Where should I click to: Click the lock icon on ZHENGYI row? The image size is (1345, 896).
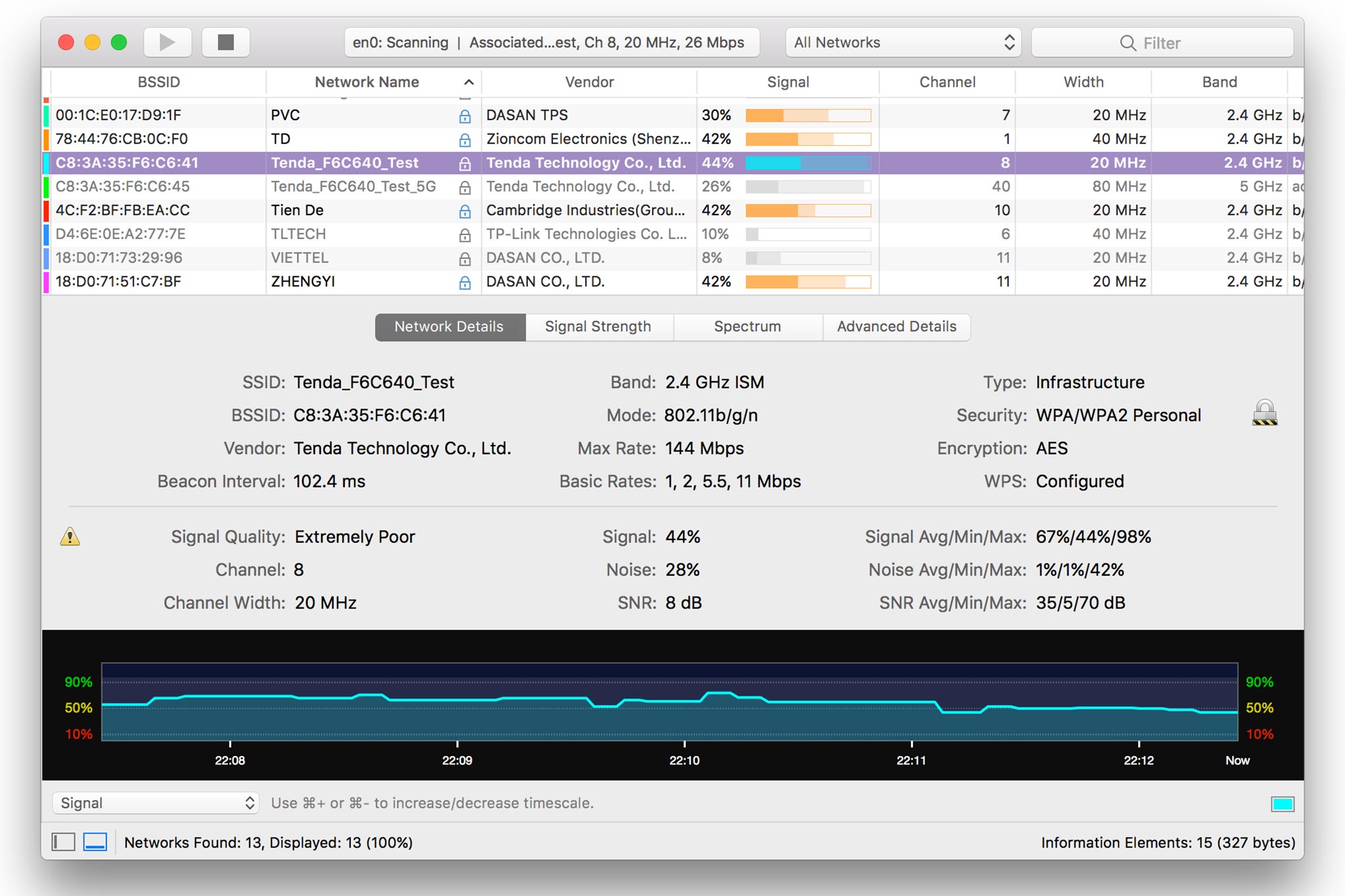point(465,282)
